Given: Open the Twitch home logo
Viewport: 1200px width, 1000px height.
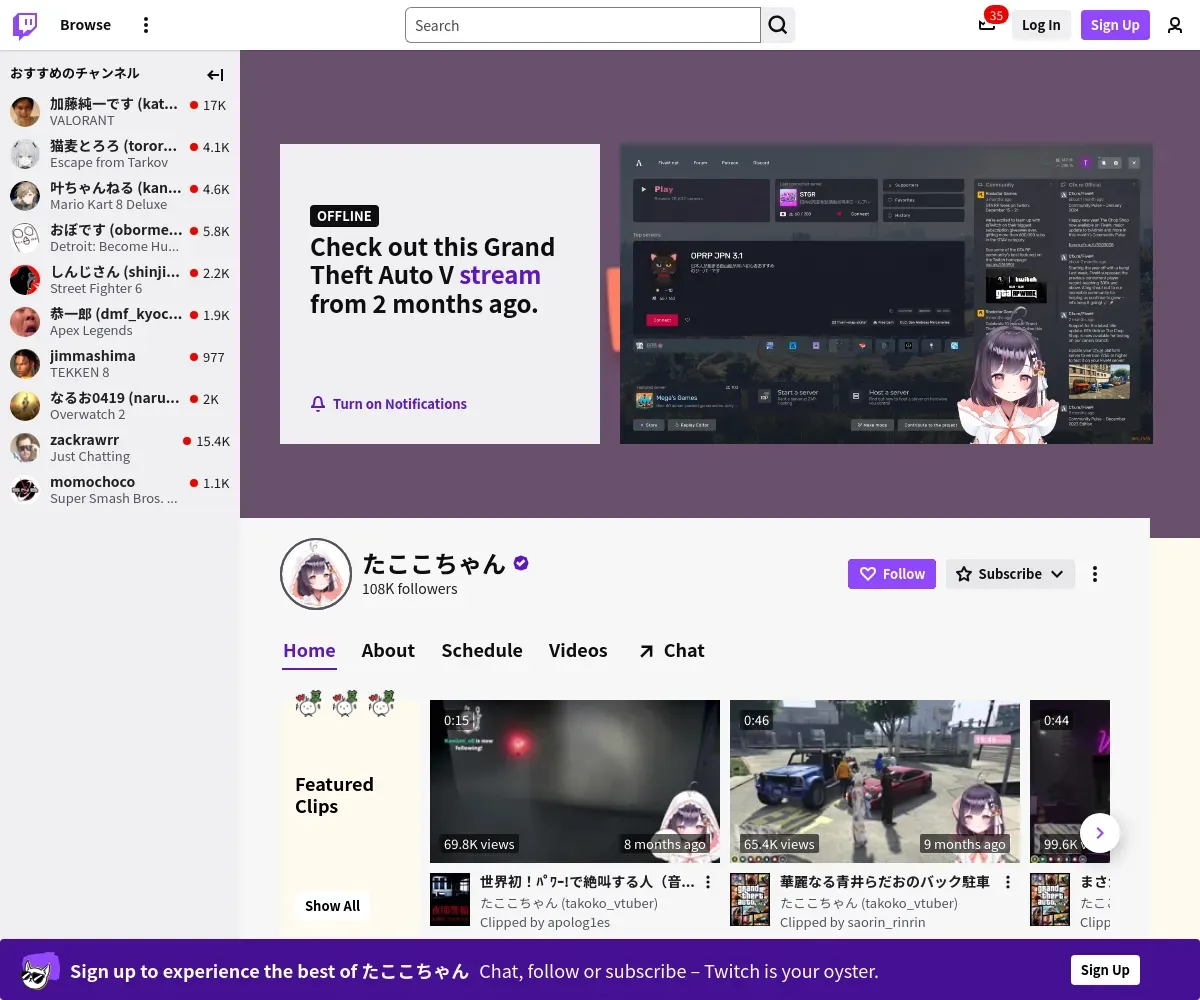Looking at the screenshot, I should pyautogui.click(x=25, y=25).
